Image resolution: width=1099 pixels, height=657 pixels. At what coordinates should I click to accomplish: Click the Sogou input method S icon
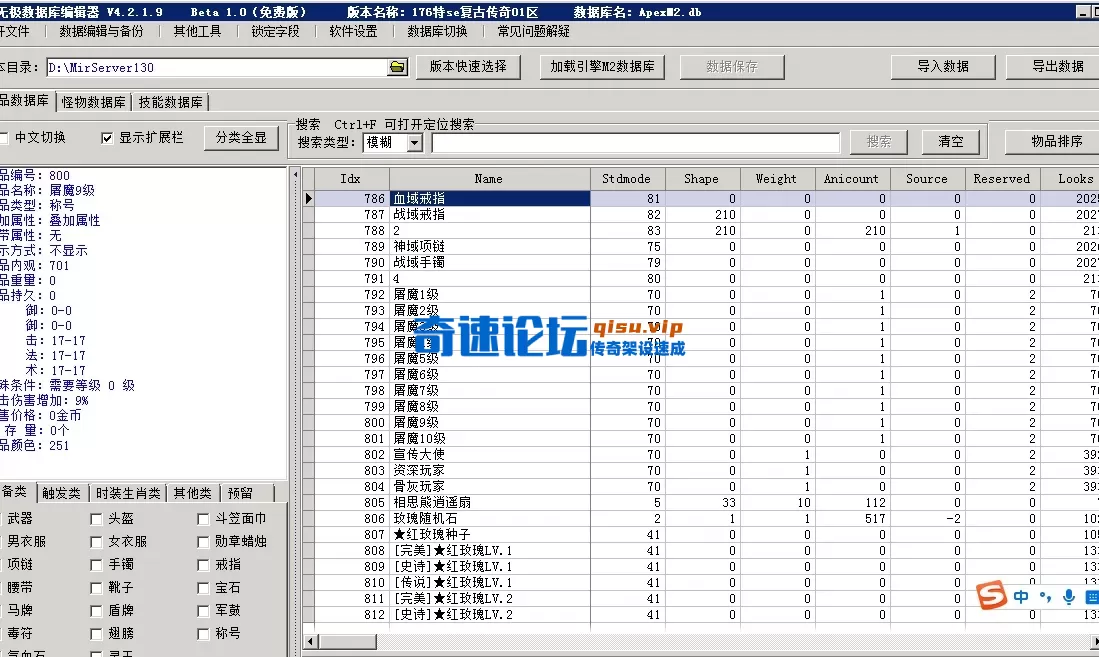coord(992,595)
